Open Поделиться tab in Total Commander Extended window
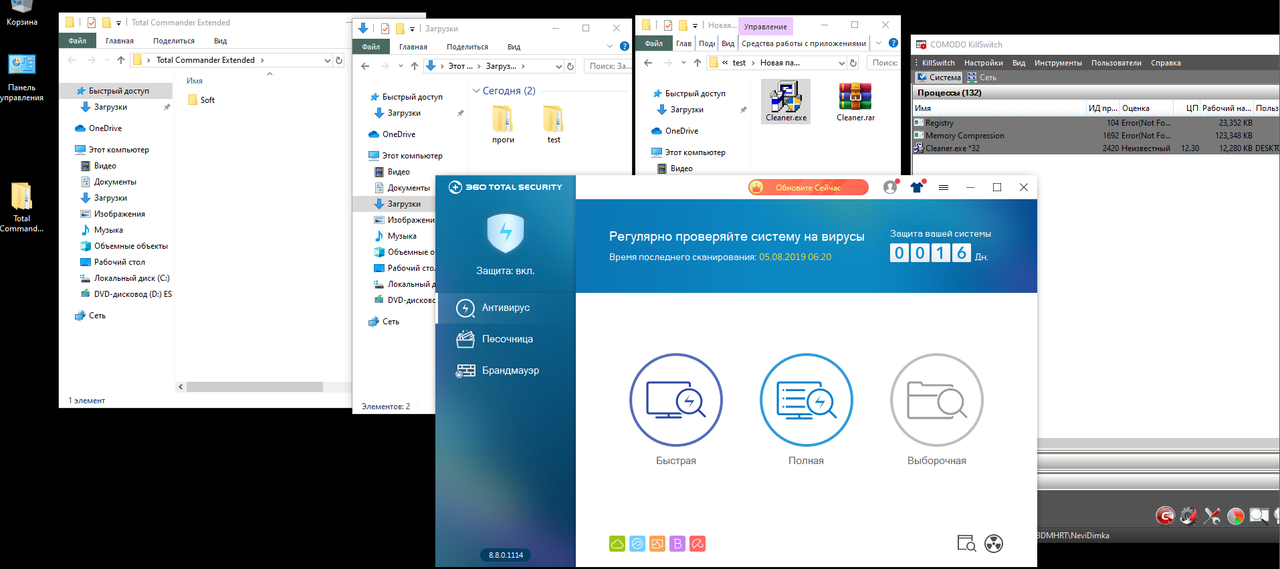This screenshot has width=1280, height=569. click(x=174, y=41)
